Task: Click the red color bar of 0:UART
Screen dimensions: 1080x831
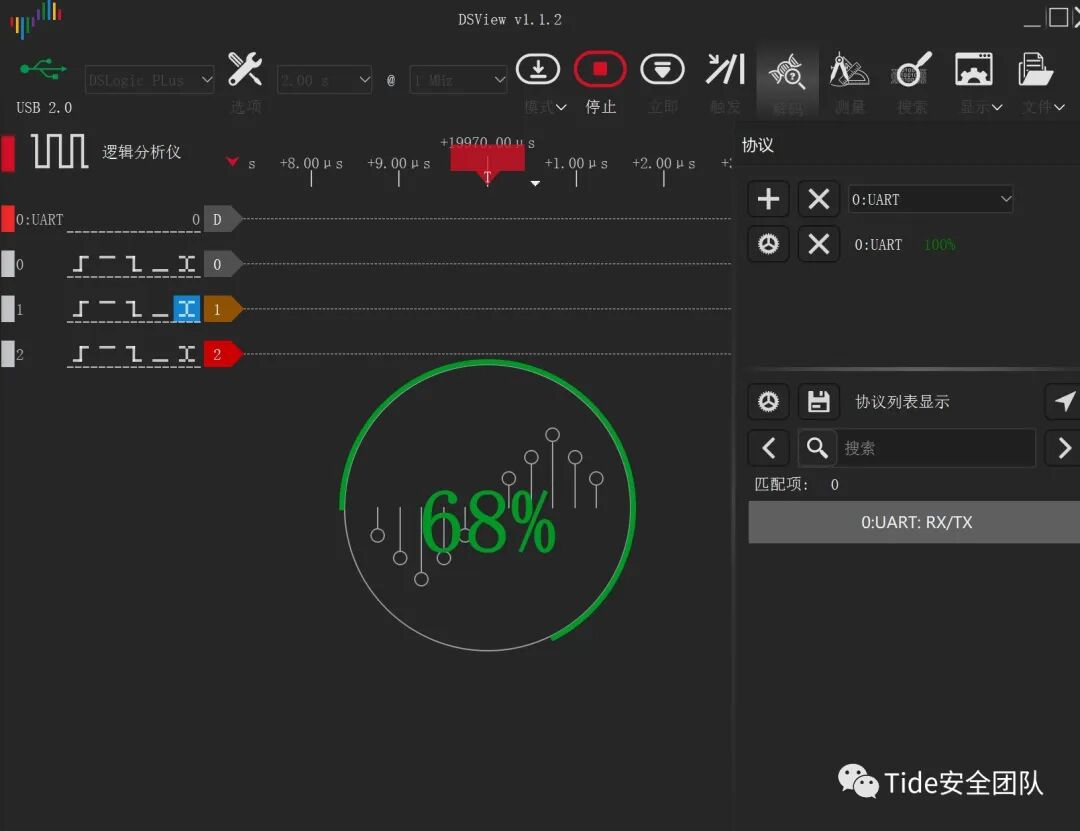Action: pyautogui.click(x=8, y=219)
